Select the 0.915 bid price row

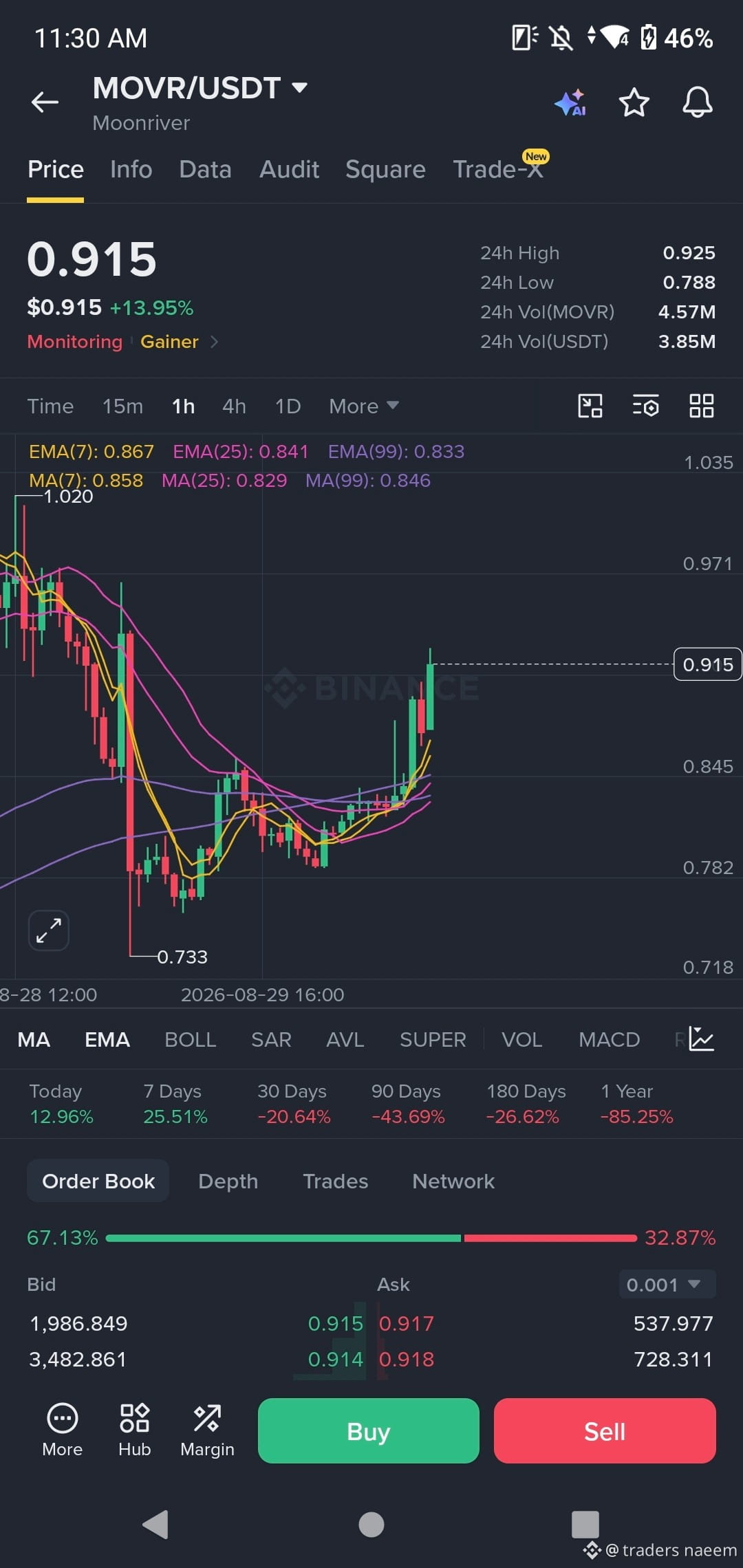click(195, 1323)
